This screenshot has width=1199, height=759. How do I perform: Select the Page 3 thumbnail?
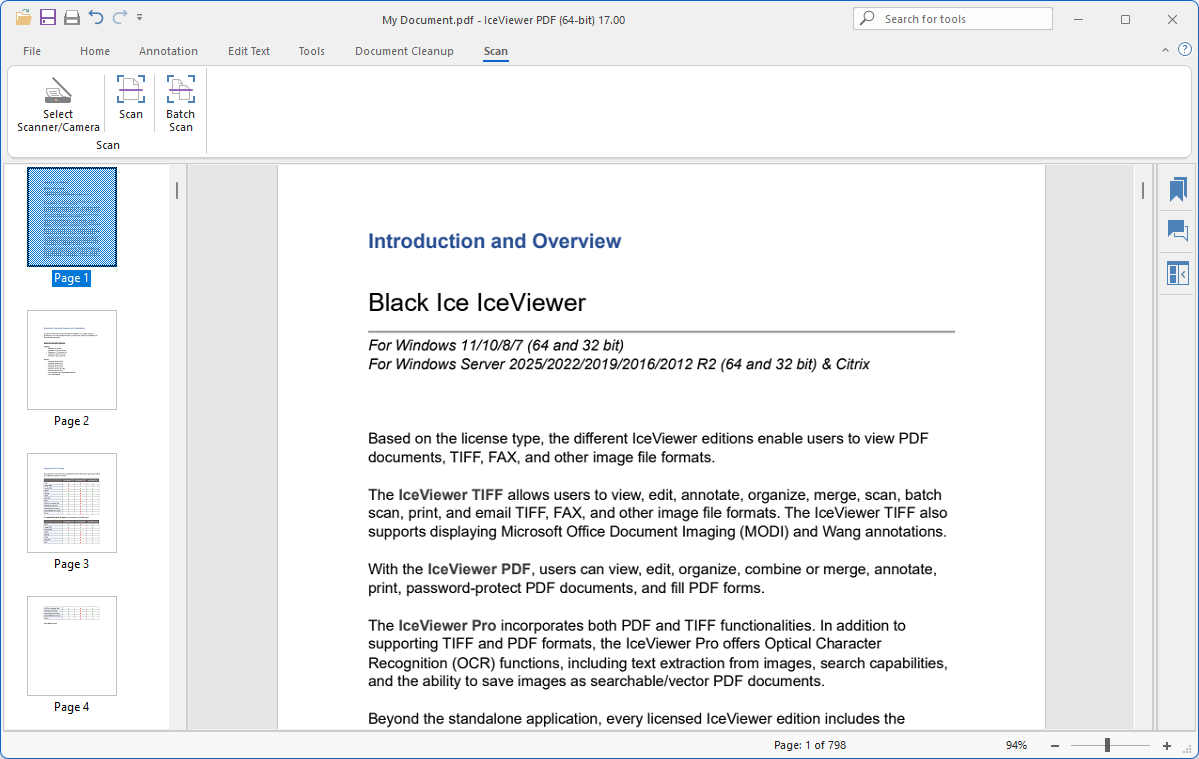(x=72, y=503)
